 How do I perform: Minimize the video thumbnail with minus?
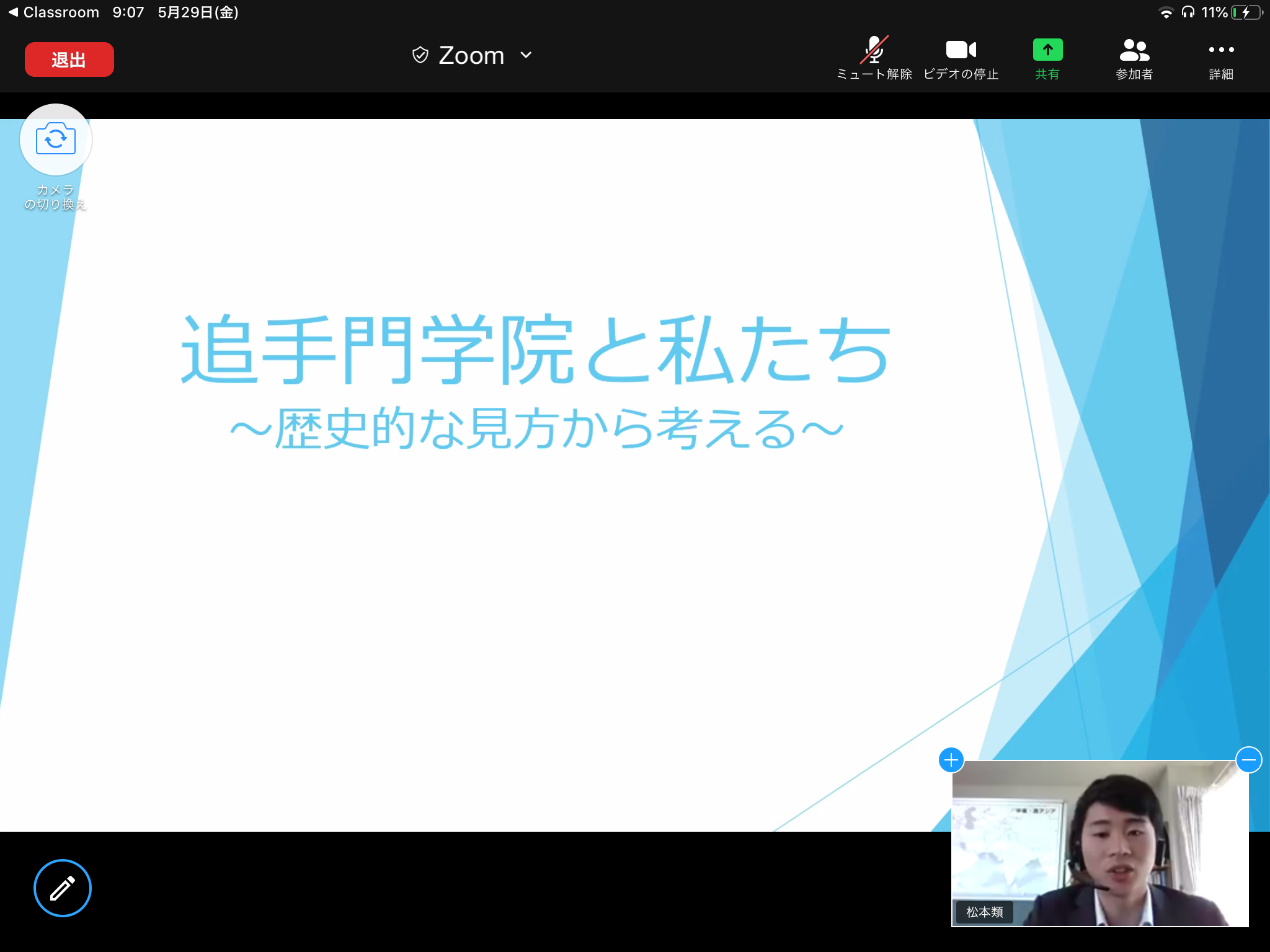(x=1248, y=760)
